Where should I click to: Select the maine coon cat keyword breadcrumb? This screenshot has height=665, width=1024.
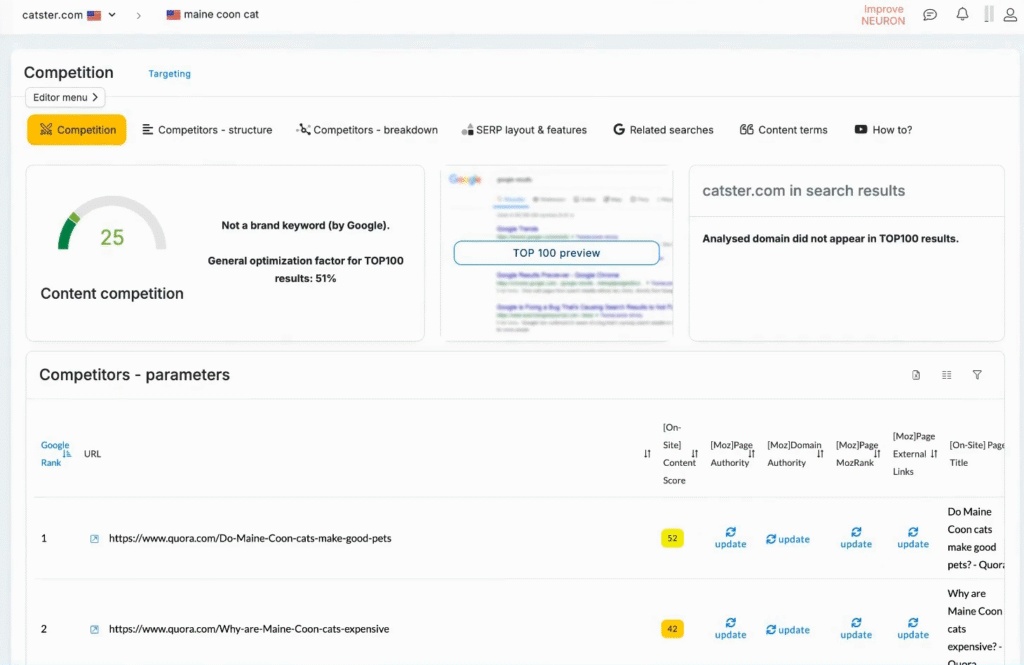213,14
